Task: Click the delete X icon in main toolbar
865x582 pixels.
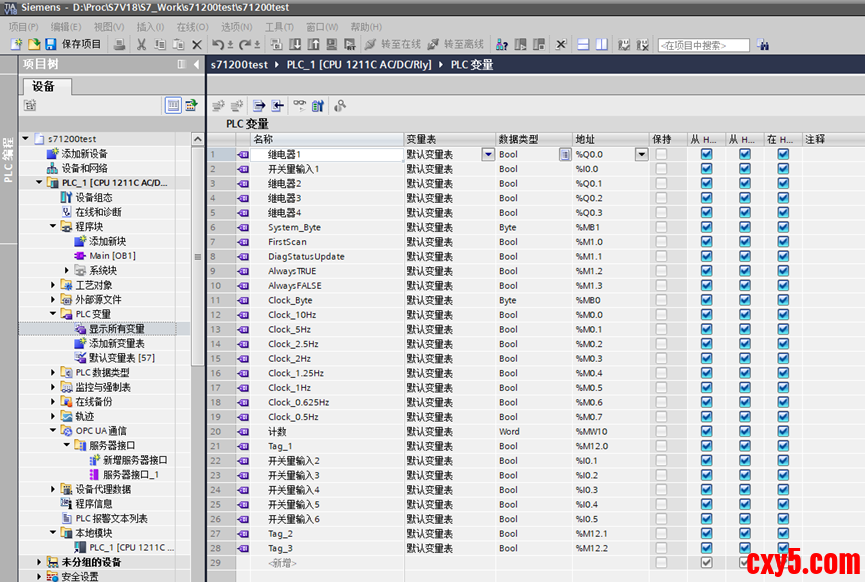Action: pos(196,45)
